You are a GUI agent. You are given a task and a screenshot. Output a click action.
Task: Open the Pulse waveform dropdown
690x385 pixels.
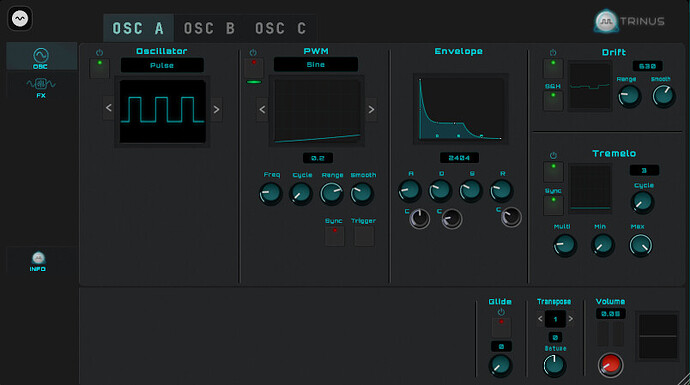[162, 65]
